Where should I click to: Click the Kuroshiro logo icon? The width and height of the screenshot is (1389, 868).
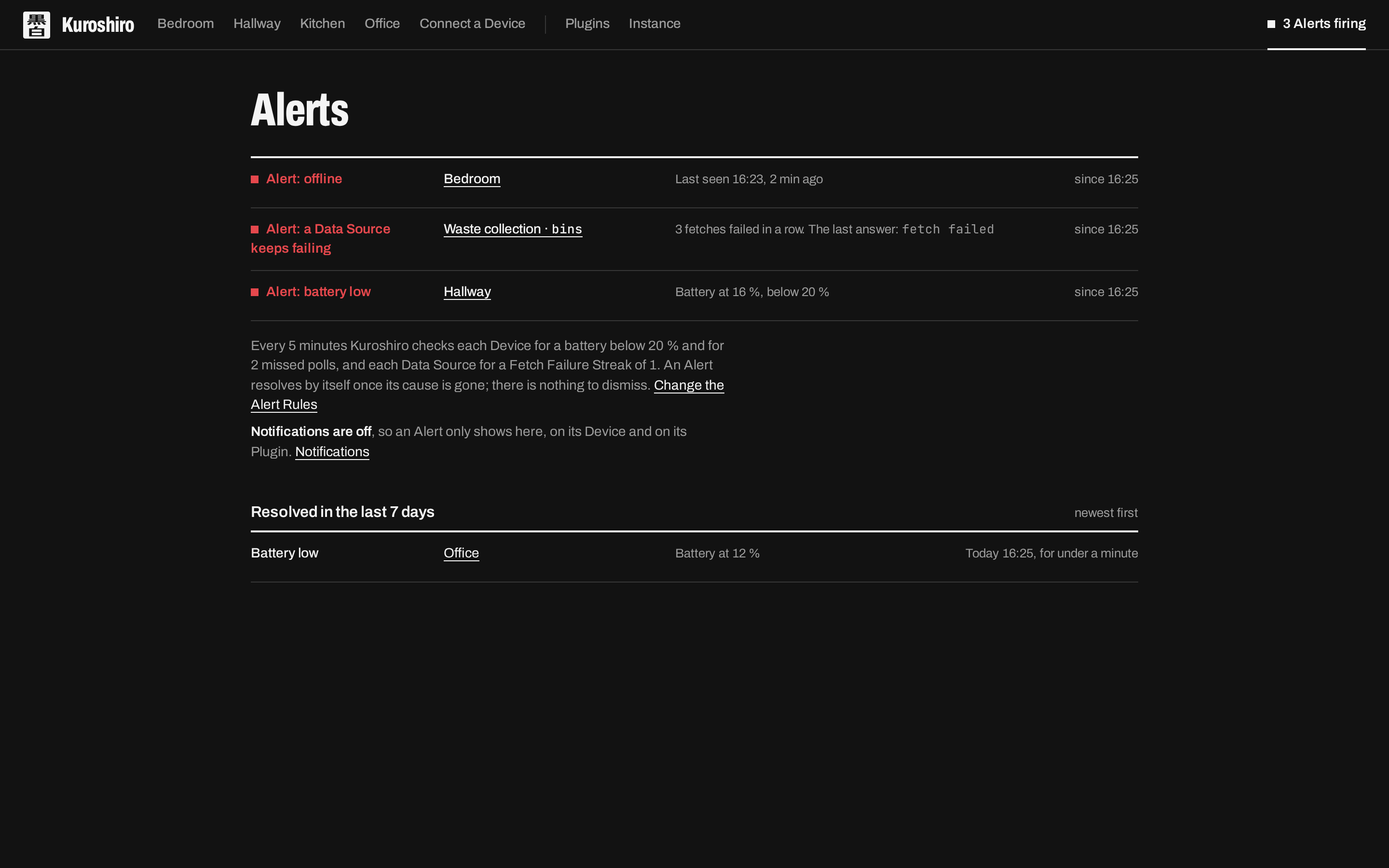(x=36, y=25)
